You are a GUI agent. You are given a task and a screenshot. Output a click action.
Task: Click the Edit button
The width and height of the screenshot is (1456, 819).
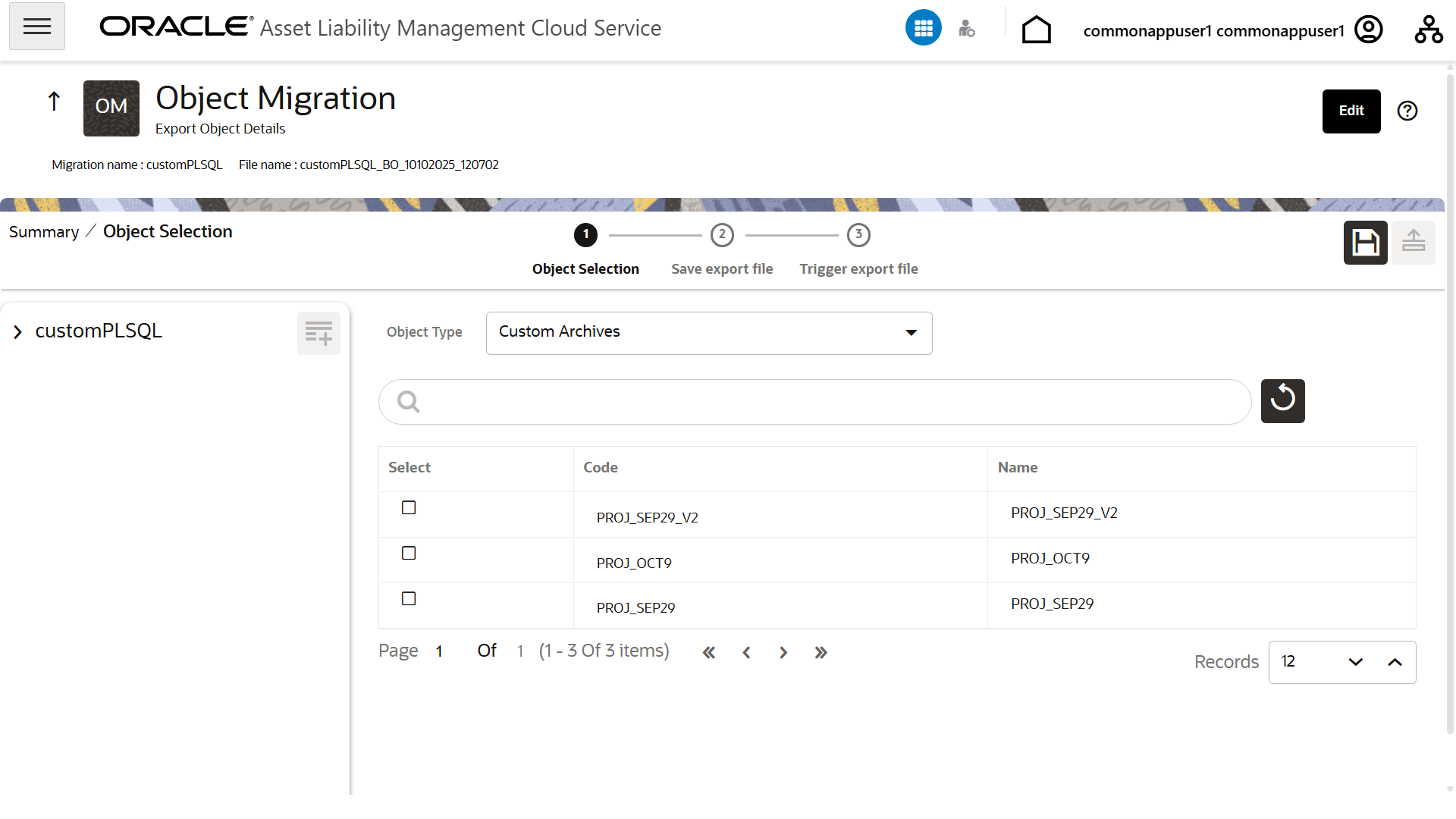[x=1351, y=111]
